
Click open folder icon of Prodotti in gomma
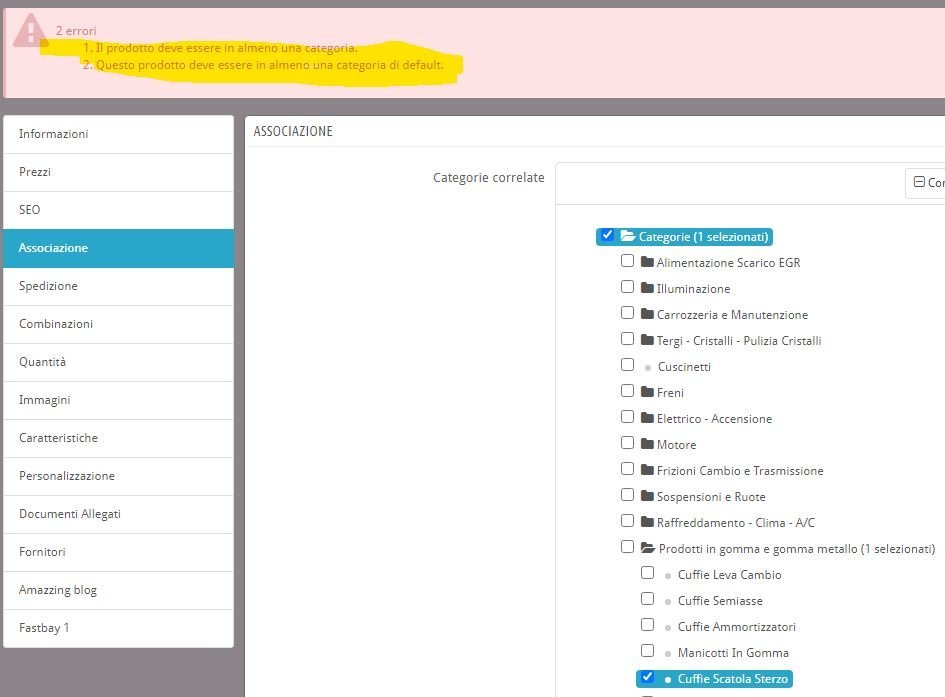coord(648,548)
